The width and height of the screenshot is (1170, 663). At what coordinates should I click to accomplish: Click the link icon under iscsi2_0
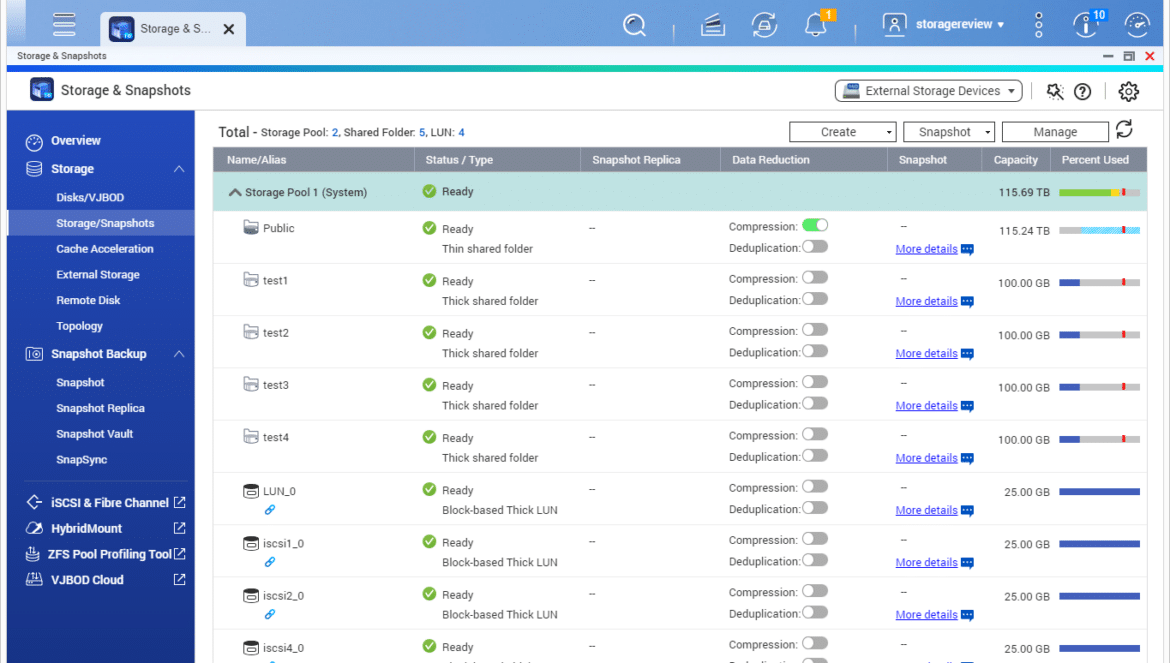[269, 614]
